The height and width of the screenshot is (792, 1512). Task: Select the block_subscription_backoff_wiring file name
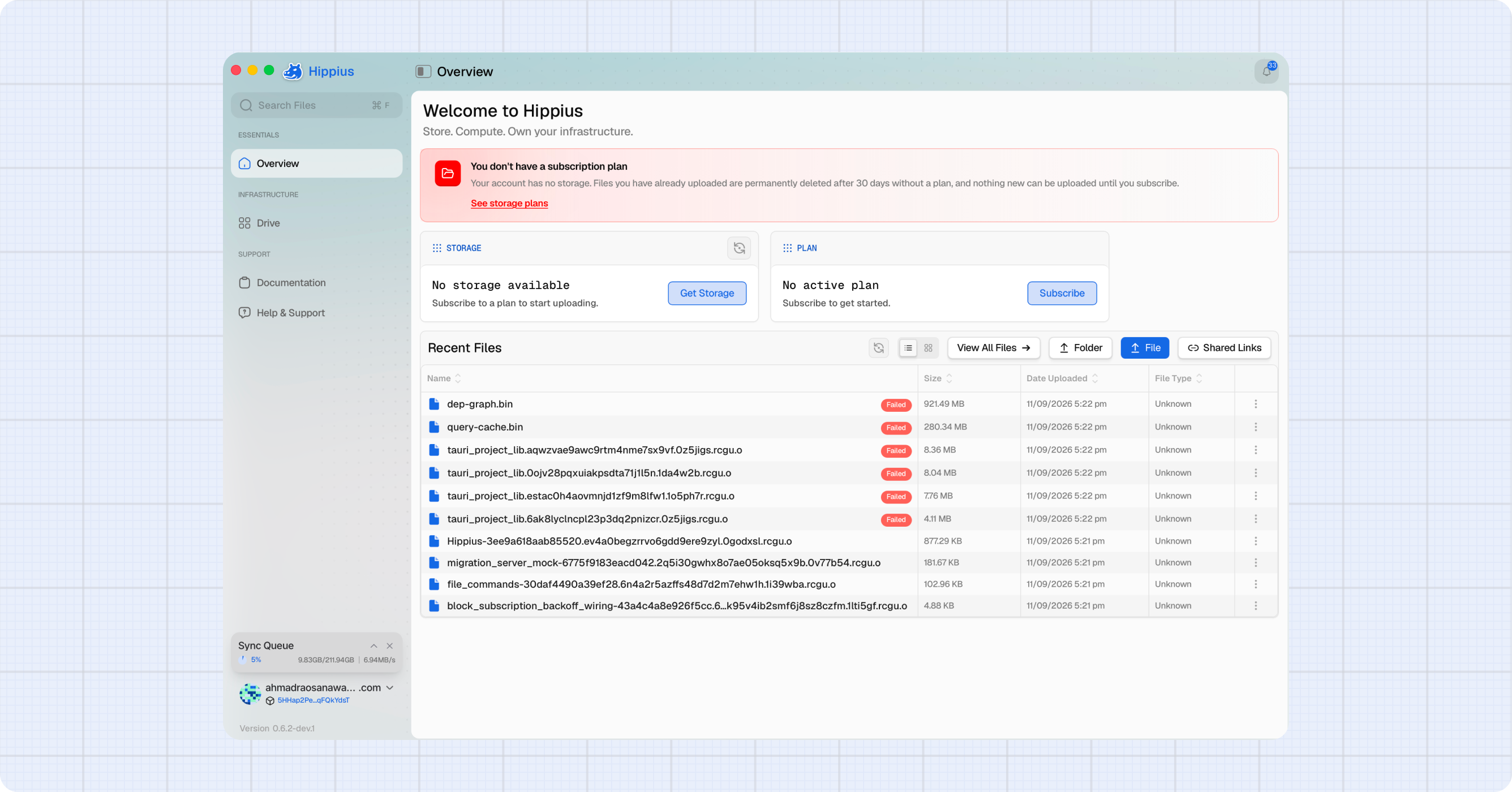[677, 606]
